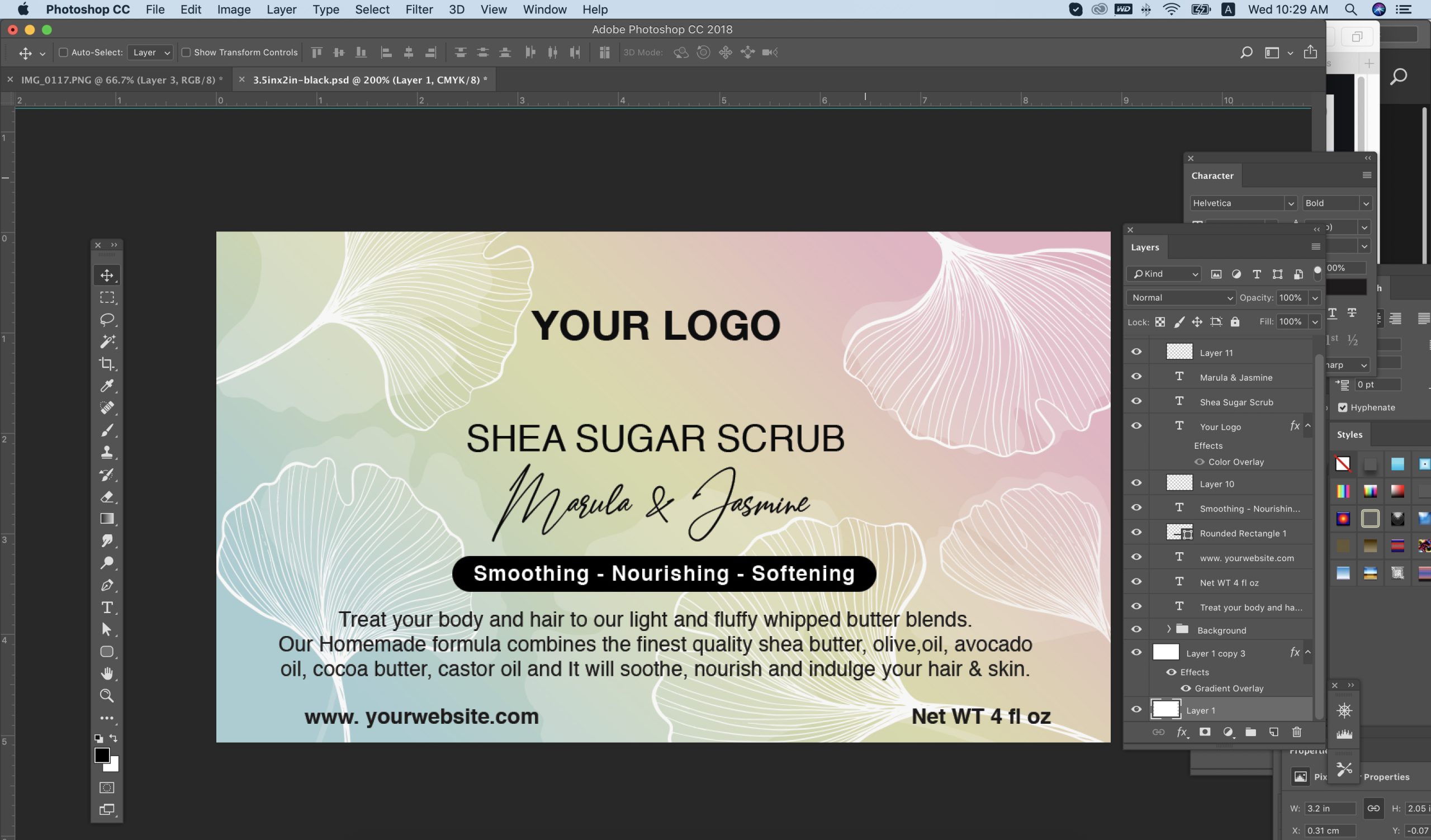Open the Window menu
The height and width of the screenshot is (840, 1431).
(544, 10)
